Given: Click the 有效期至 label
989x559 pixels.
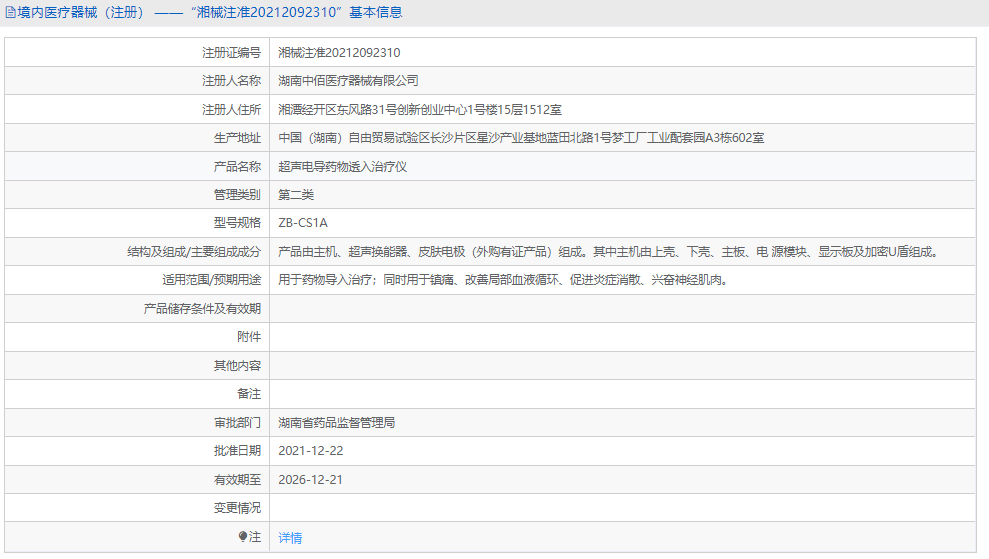Looking at the screenshot, I should 237,480.
